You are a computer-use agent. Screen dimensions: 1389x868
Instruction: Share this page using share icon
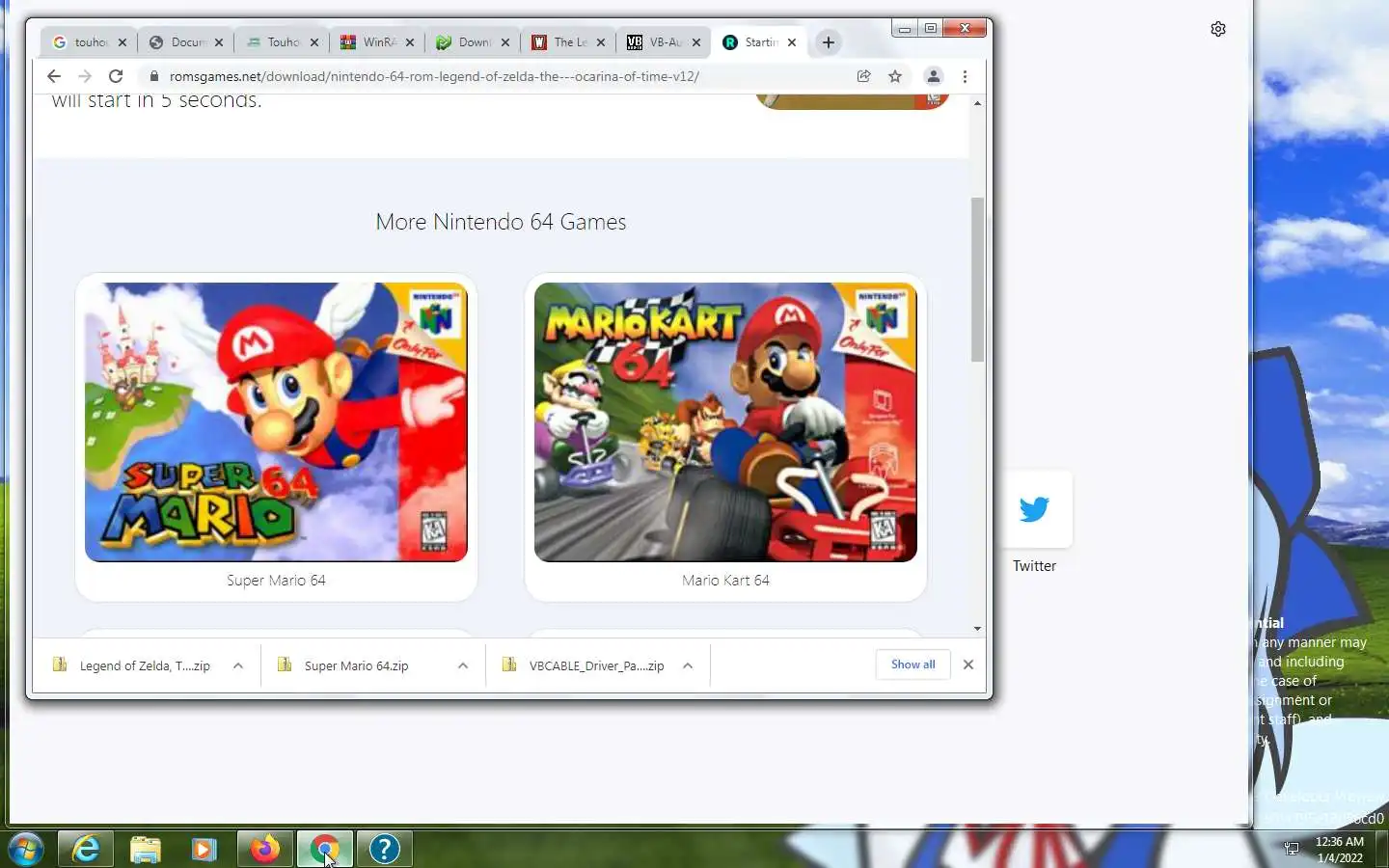(864, 76)
